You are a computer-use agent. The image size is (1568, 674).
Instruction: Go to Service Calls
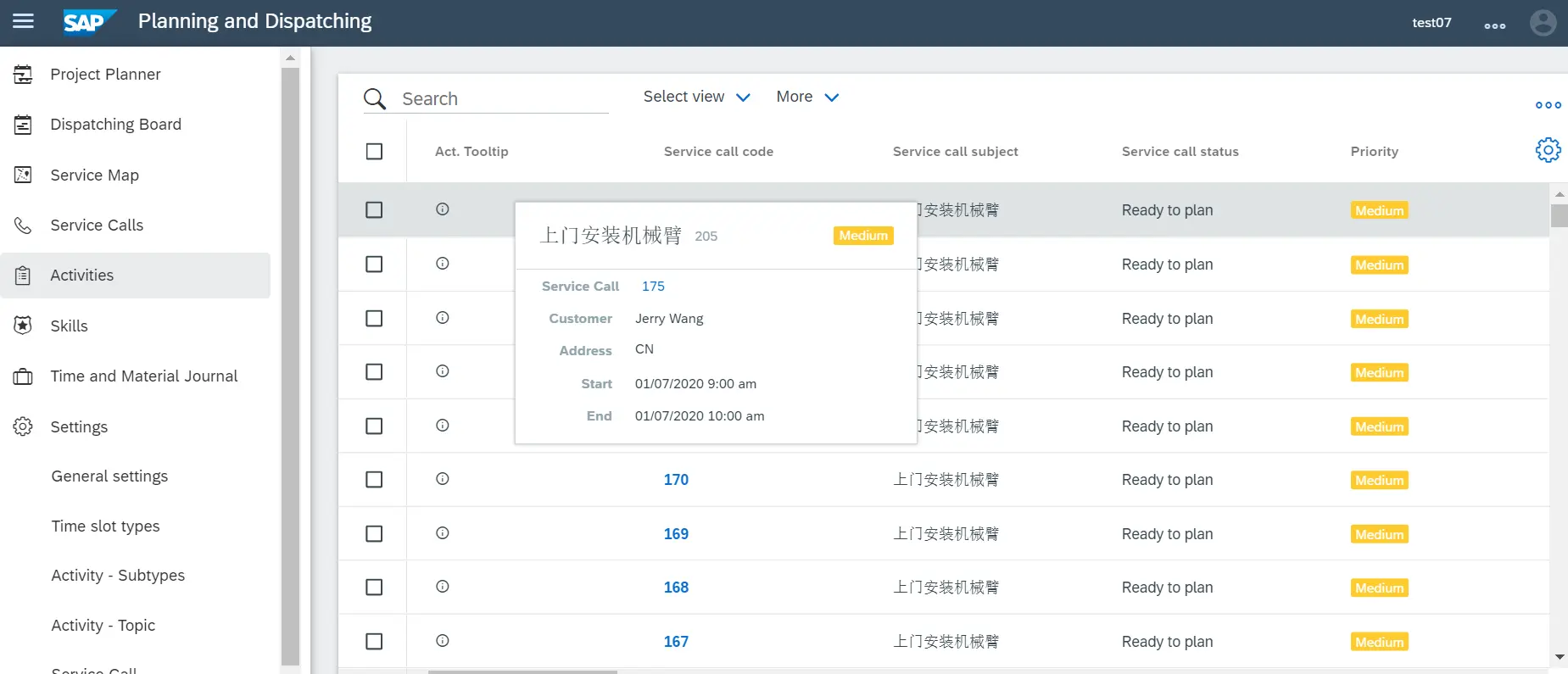pos(97,226)
